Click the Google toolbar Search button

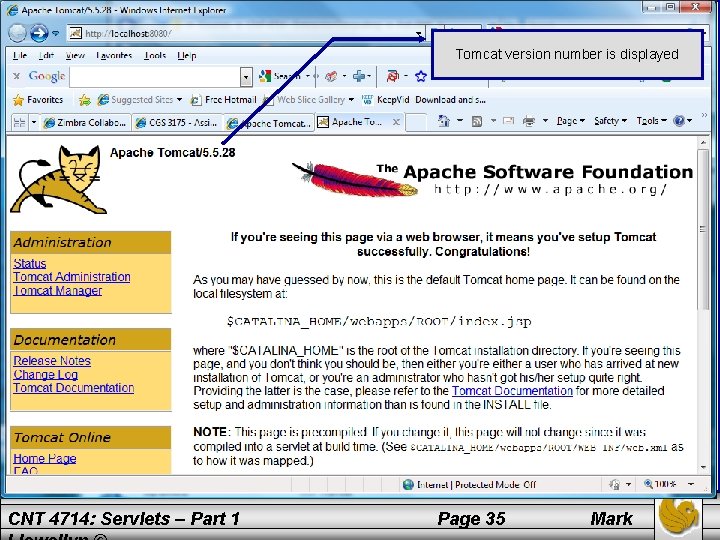click(279, 76)
